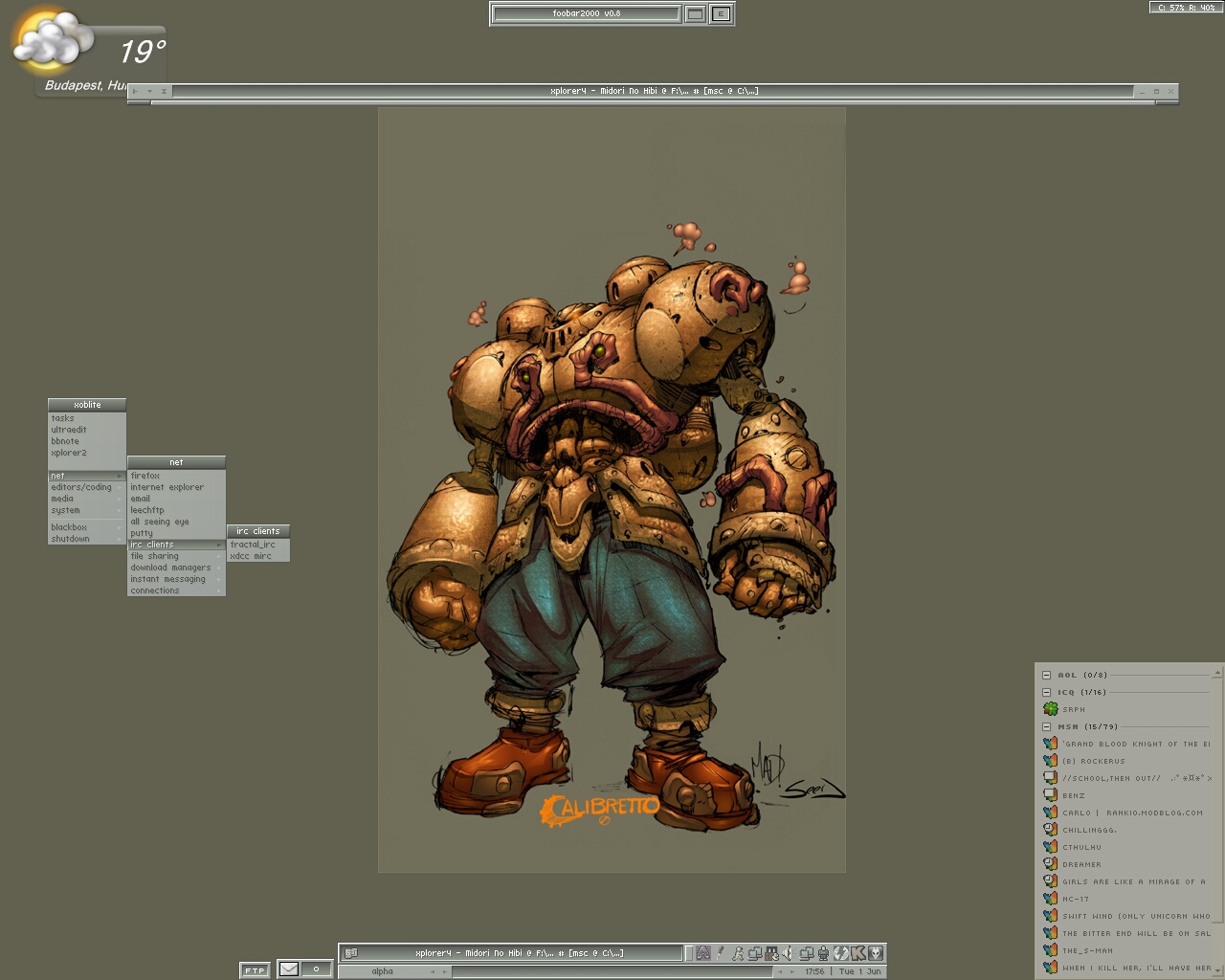The height and width of the screenshot is (980, 1225).
Task: Expand the system submenu
Action: coord(87,510)
